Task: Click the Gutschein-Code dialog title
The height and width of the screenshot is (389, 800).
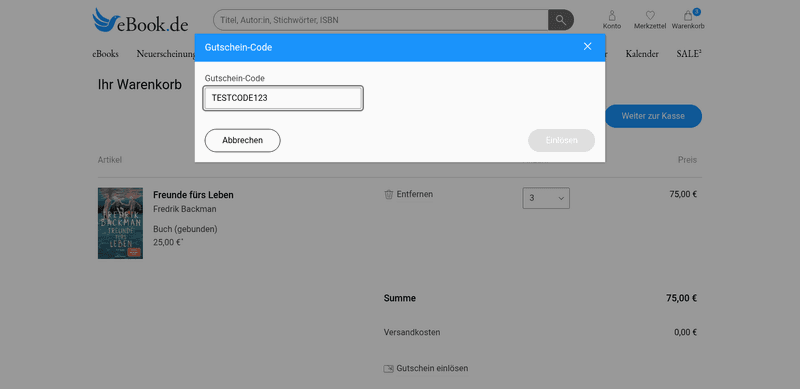Action: [x=238, y=47]
